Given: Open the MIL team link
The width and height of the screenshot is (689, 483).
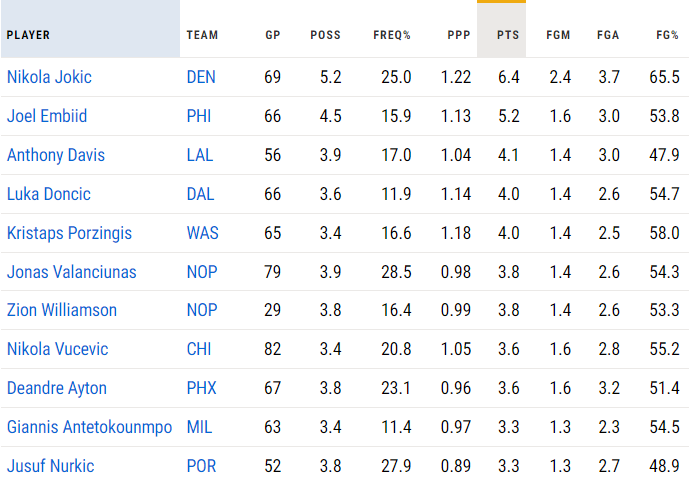Looking at the screenshot, I should coord(199,428).
